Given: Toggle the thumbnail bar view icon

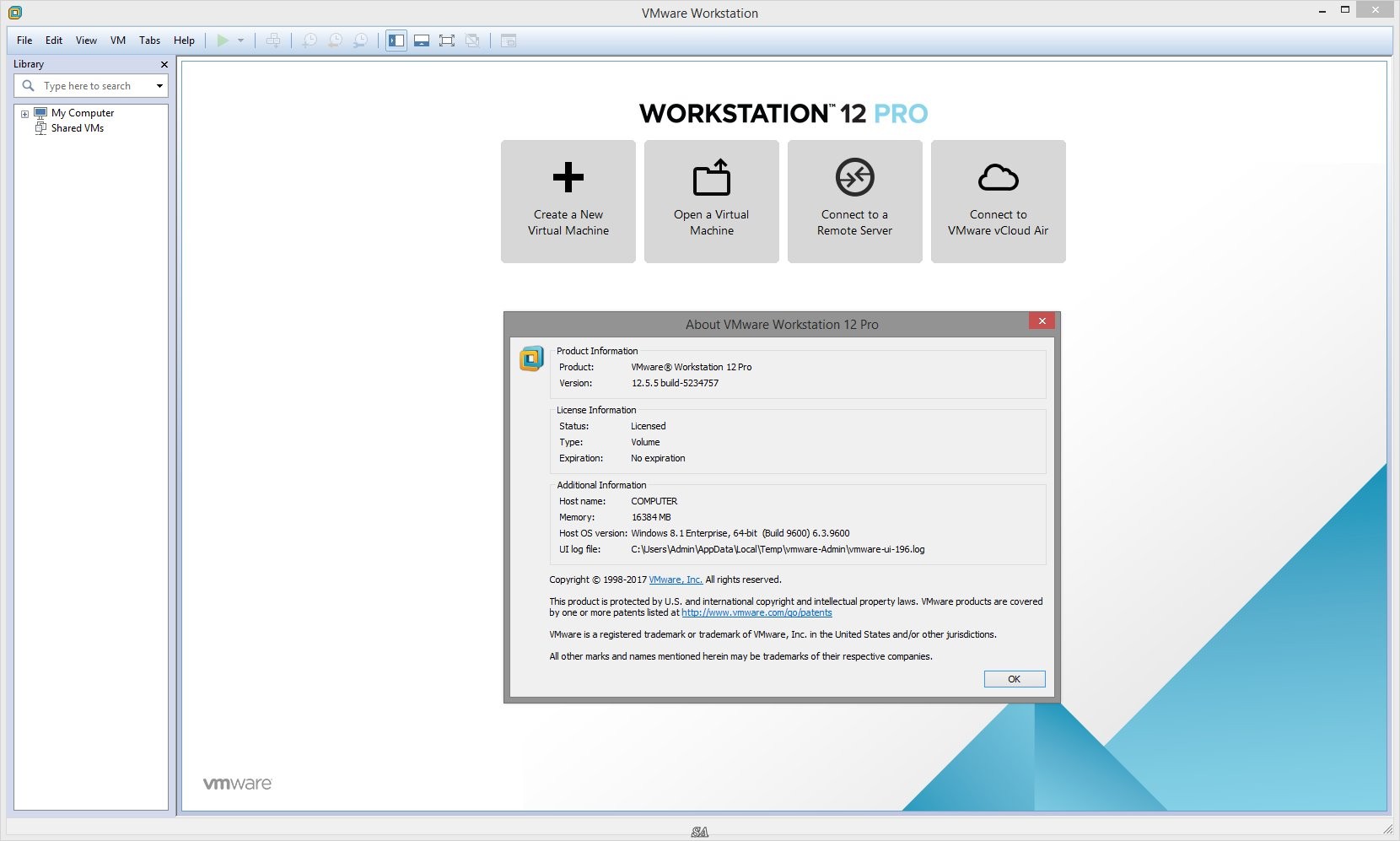Looking at the screenshot, I should [422, 40].
